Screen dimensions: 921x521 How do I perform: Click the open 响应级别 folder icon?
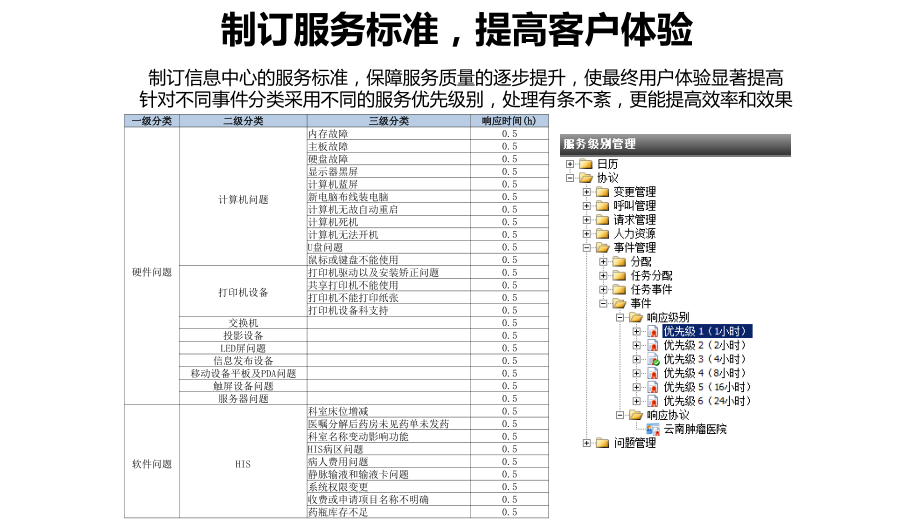(x=635, y=317)
